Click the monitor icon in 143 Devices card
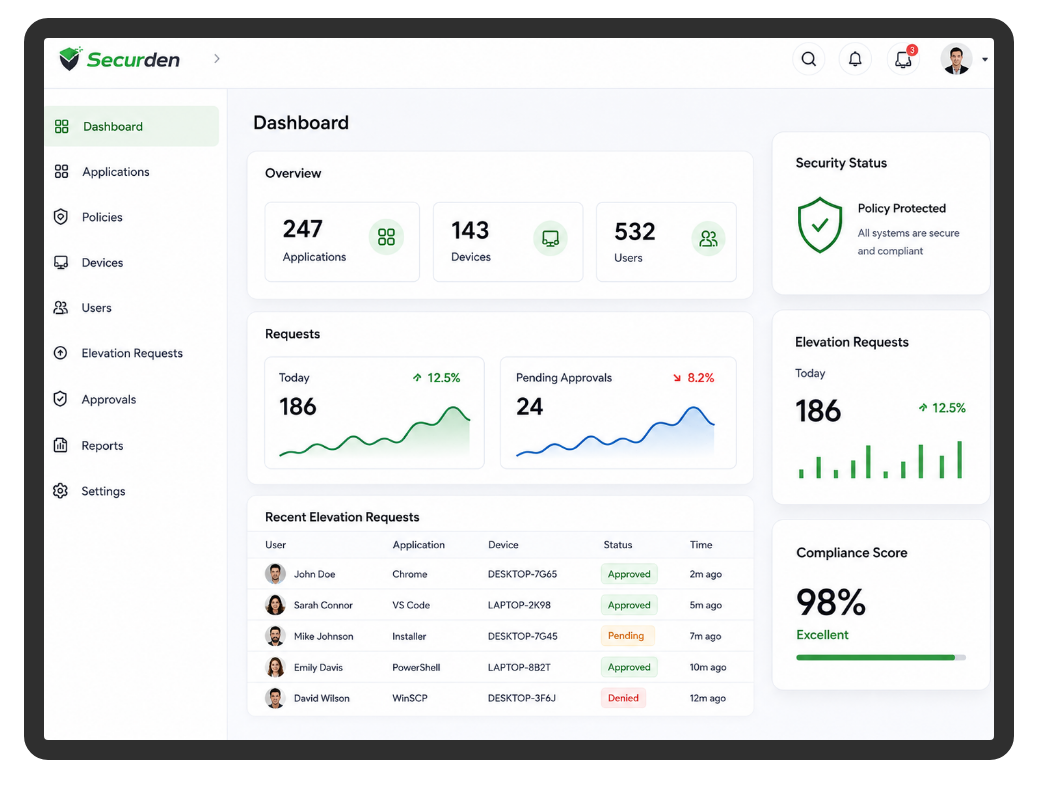1038x790 pixels. 550,238
